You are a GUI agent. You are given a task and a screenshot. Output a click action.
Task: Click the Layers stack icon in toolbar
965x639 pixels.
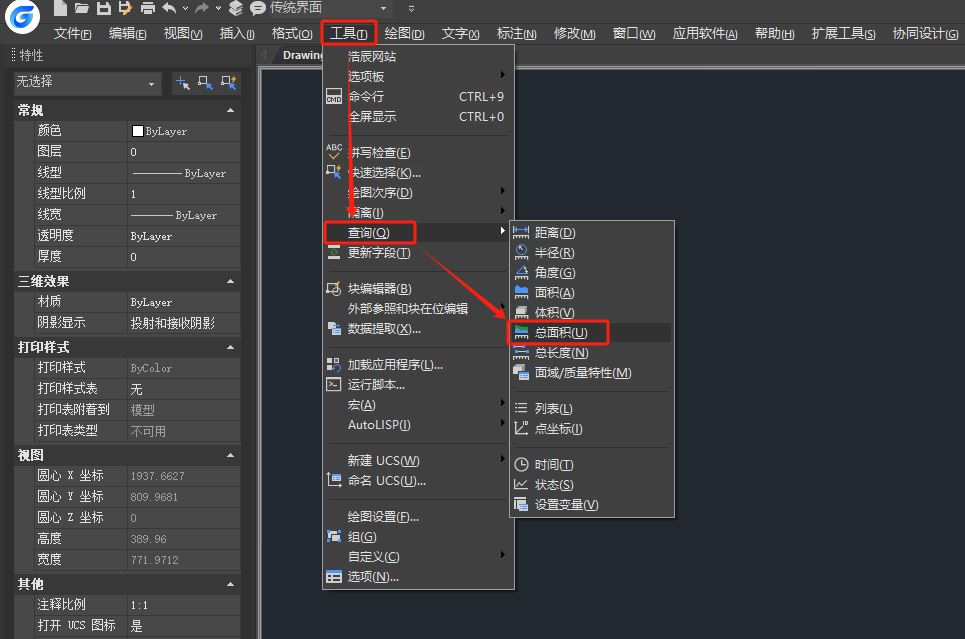point(236,8)
